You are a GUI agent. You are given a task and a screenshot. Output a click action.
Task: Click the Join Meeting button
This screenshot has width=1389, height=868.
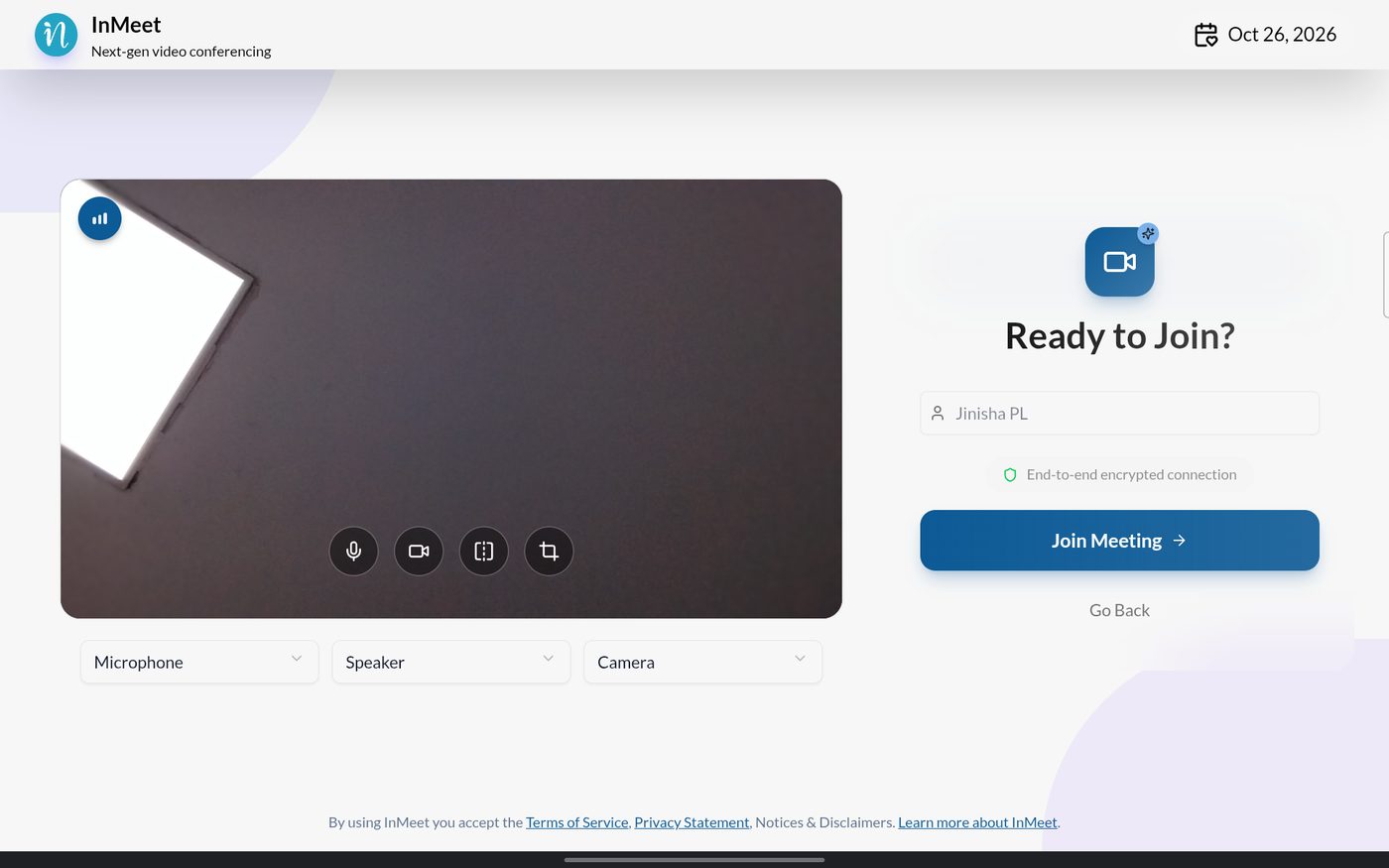(x=1119, y=541)
